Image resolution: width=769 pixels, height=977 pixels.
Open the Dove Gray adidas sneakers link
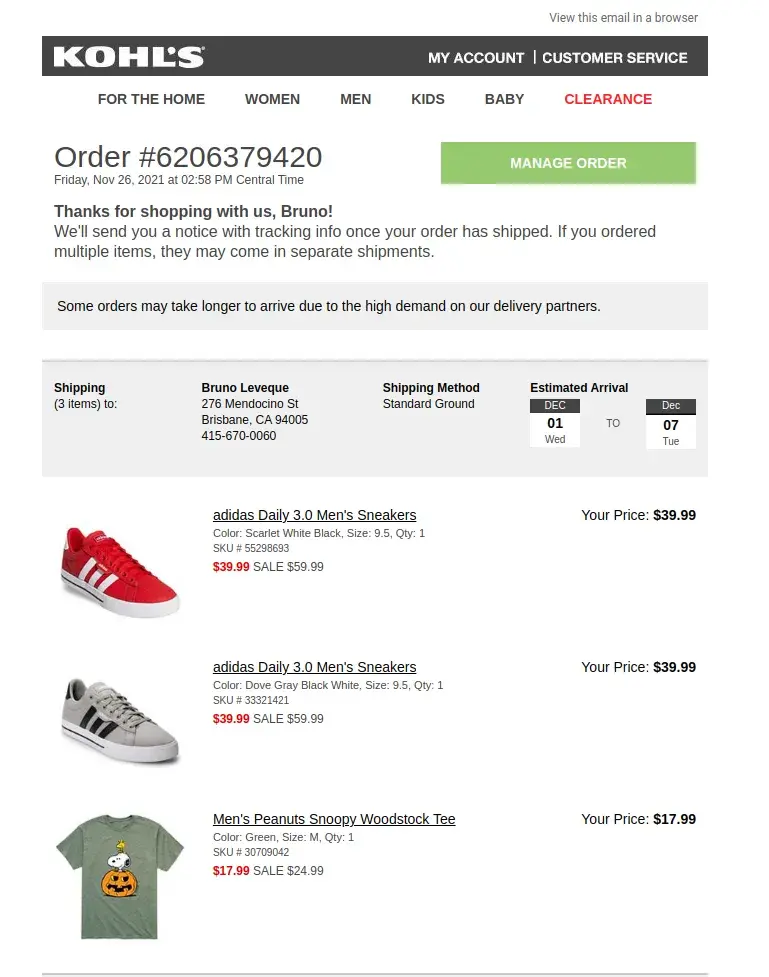point(314,667)
